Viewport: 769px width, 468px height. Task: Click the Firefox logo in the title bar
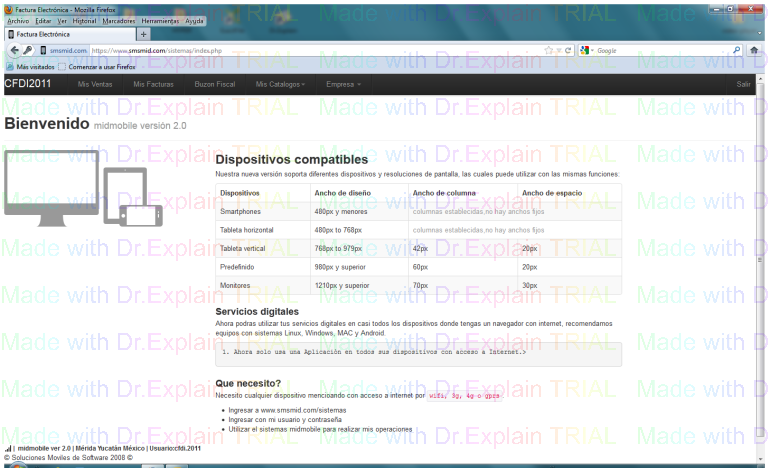pos(9,9)
